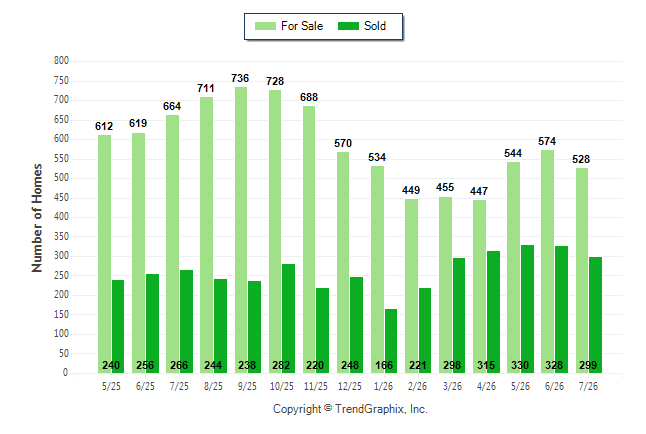Select the For Sale legend label
The image size is (646, 434).
pos(302,26)
